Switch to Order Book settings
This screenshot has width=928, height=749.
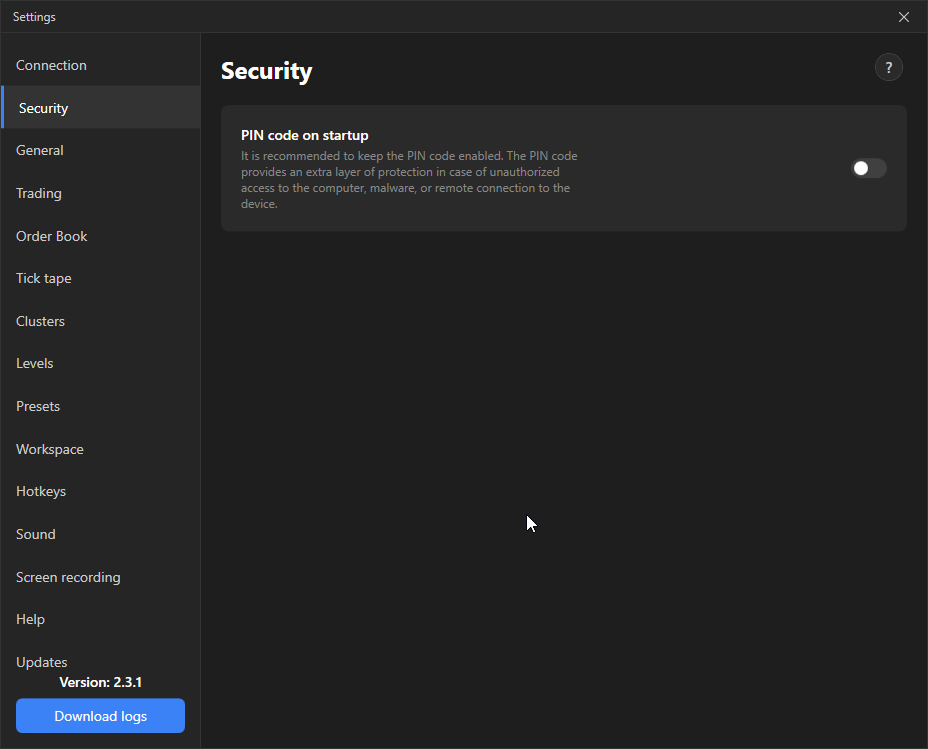pos(101,236)
